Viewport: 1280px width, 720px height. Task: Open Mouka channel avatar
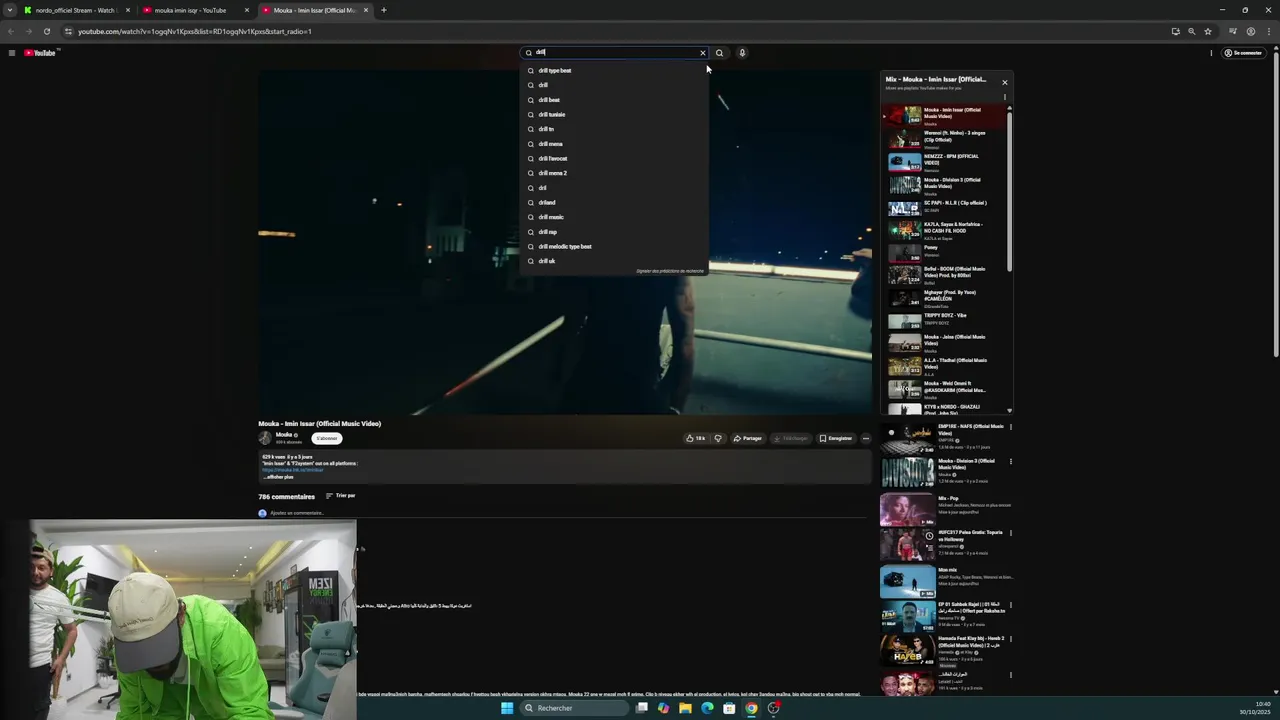point(265,438)
